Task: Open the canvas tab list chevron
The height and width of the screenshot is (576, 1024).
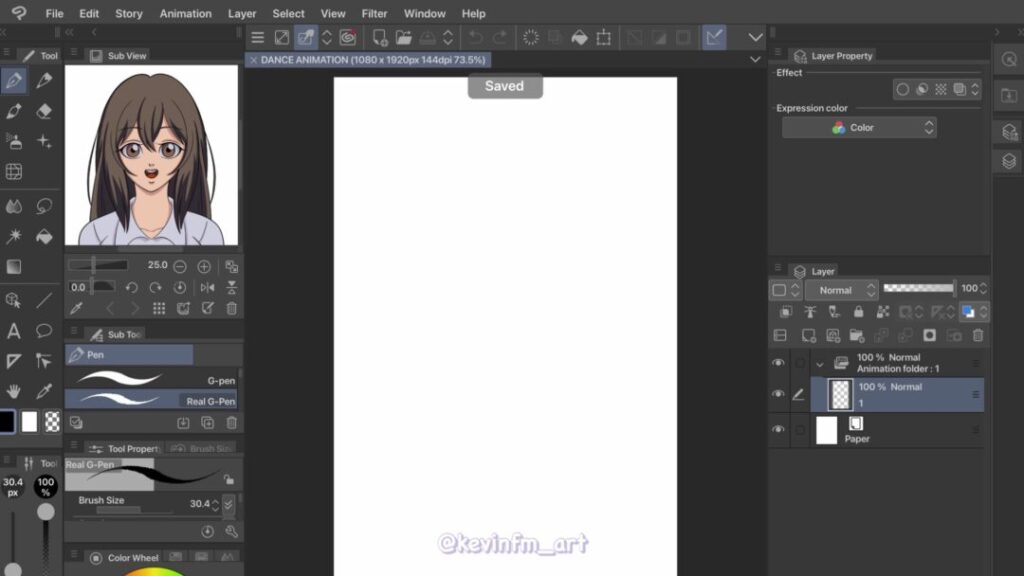Action: pyautogui.click(x=755, y=59)
